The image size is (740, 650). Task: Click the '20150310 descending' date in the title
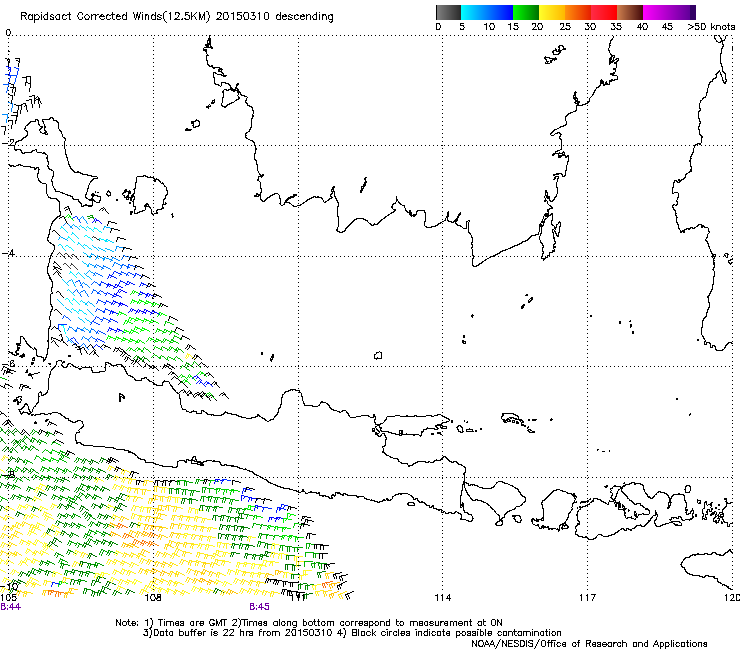pyautogui.click(x=275, y=17)
